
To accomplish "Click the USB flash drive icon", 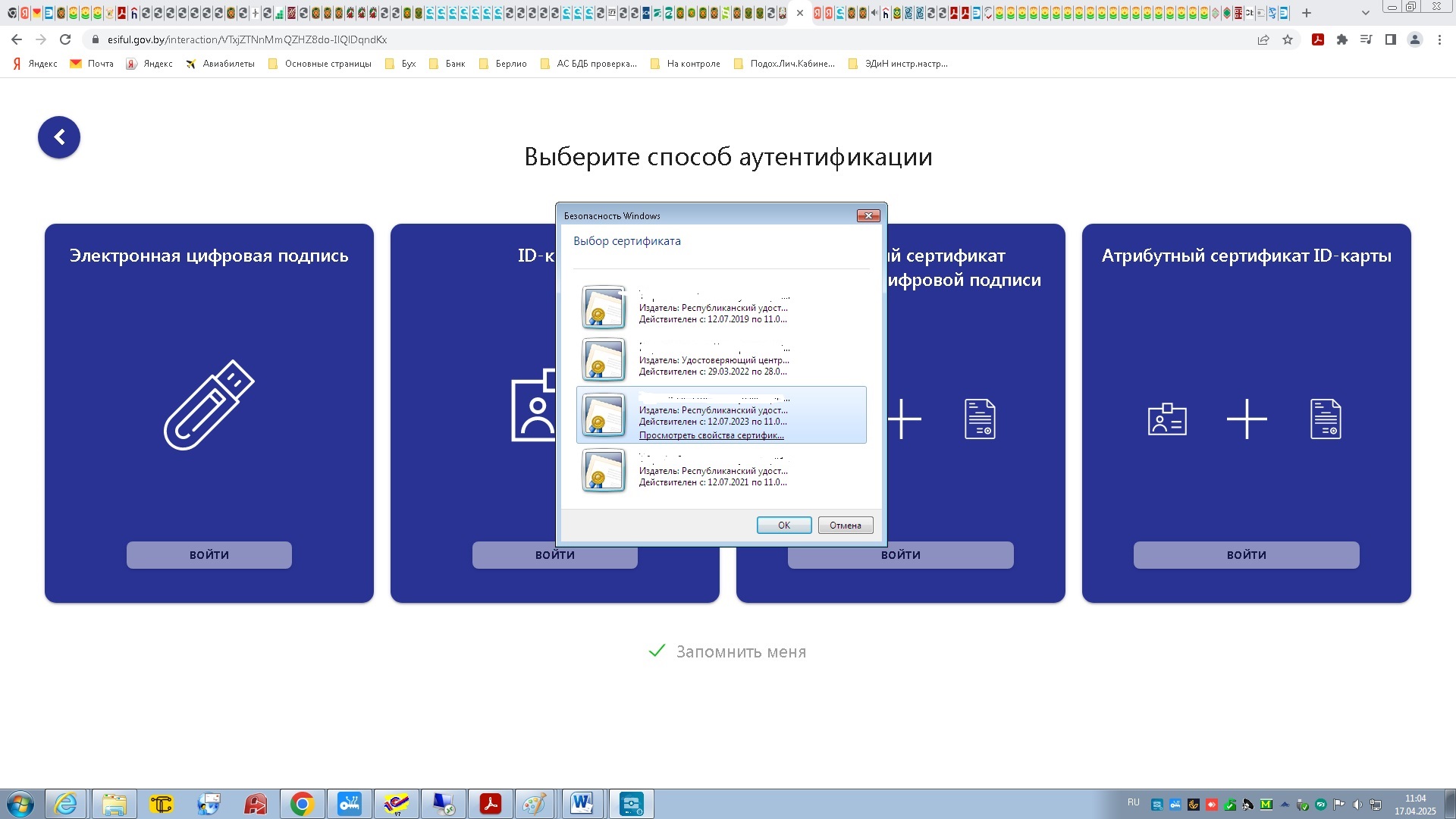I will (x=209, y=405).
